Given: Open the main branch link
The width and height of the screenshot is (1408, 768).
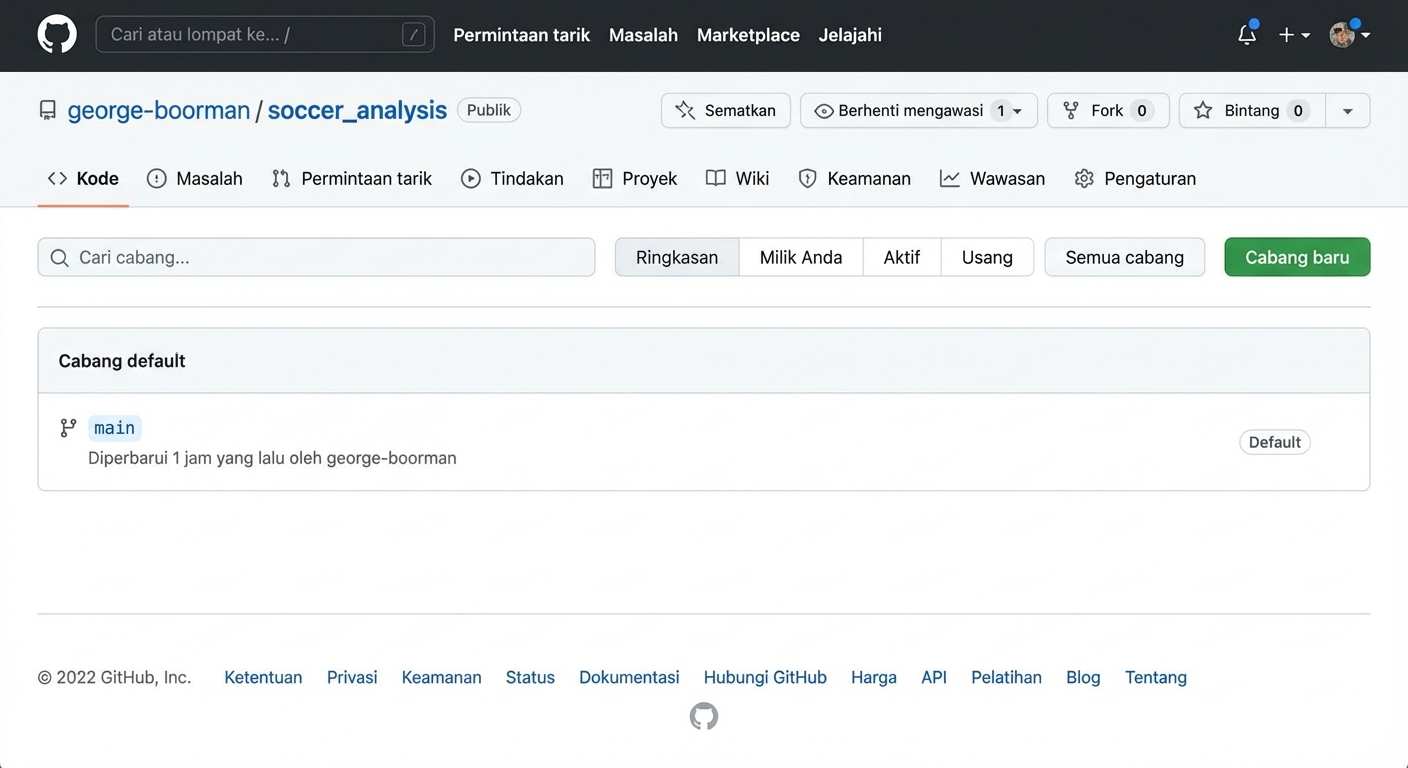Looking at the screenshot, I should click(x=115, y=428).
